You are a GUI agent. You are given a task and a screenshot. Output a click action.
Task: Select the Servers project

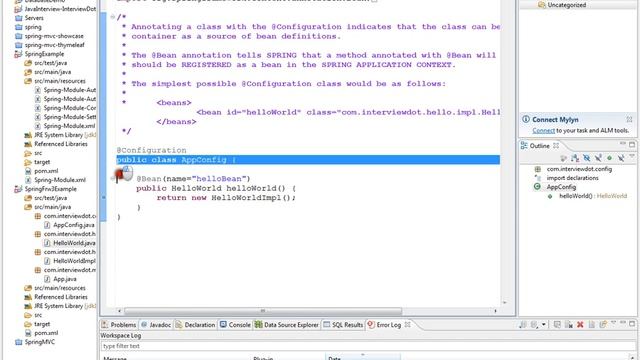click(x=34, y=18)
